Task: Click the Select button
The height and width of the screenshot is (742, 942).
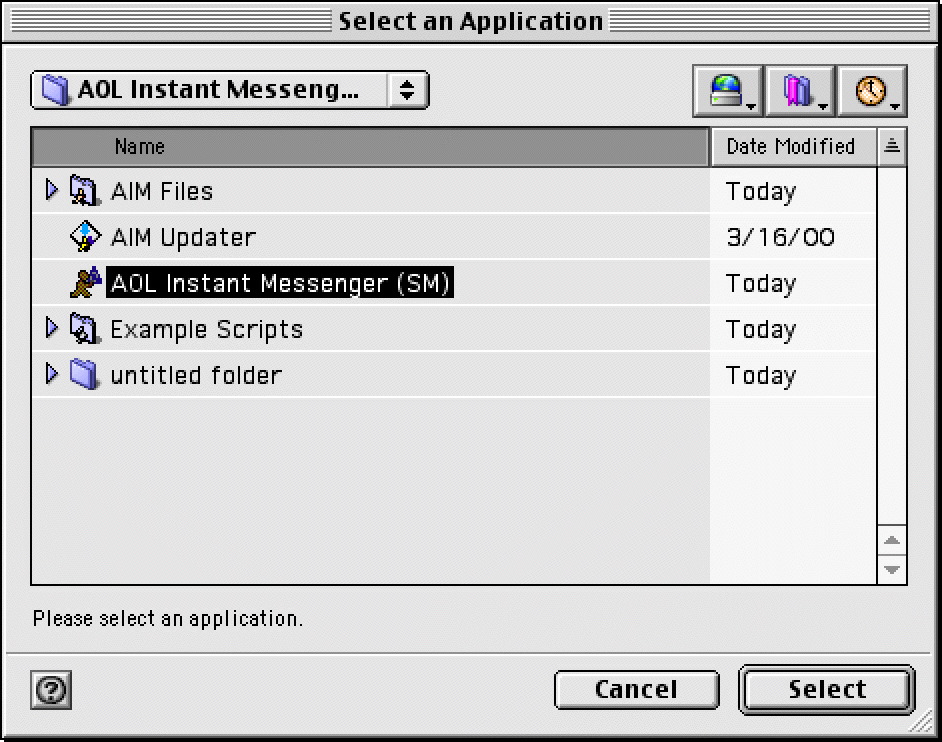Action: [x=827, y=690]
